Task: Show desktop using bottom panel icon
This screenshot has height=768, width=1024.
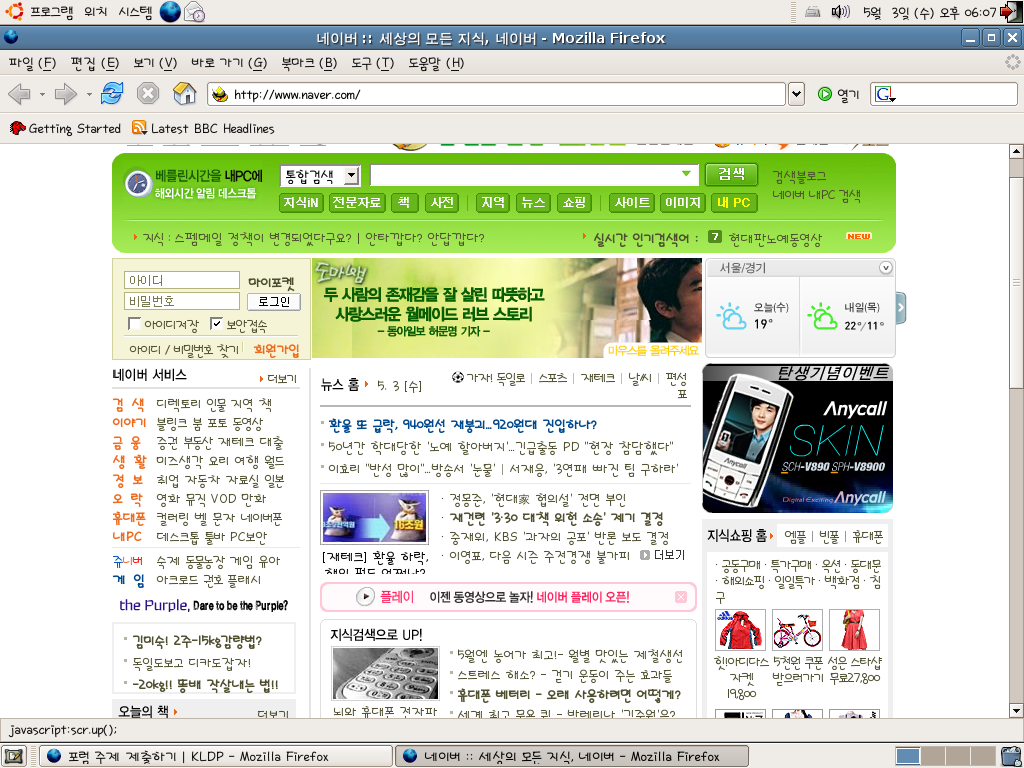Action: (x=14, y=756)
